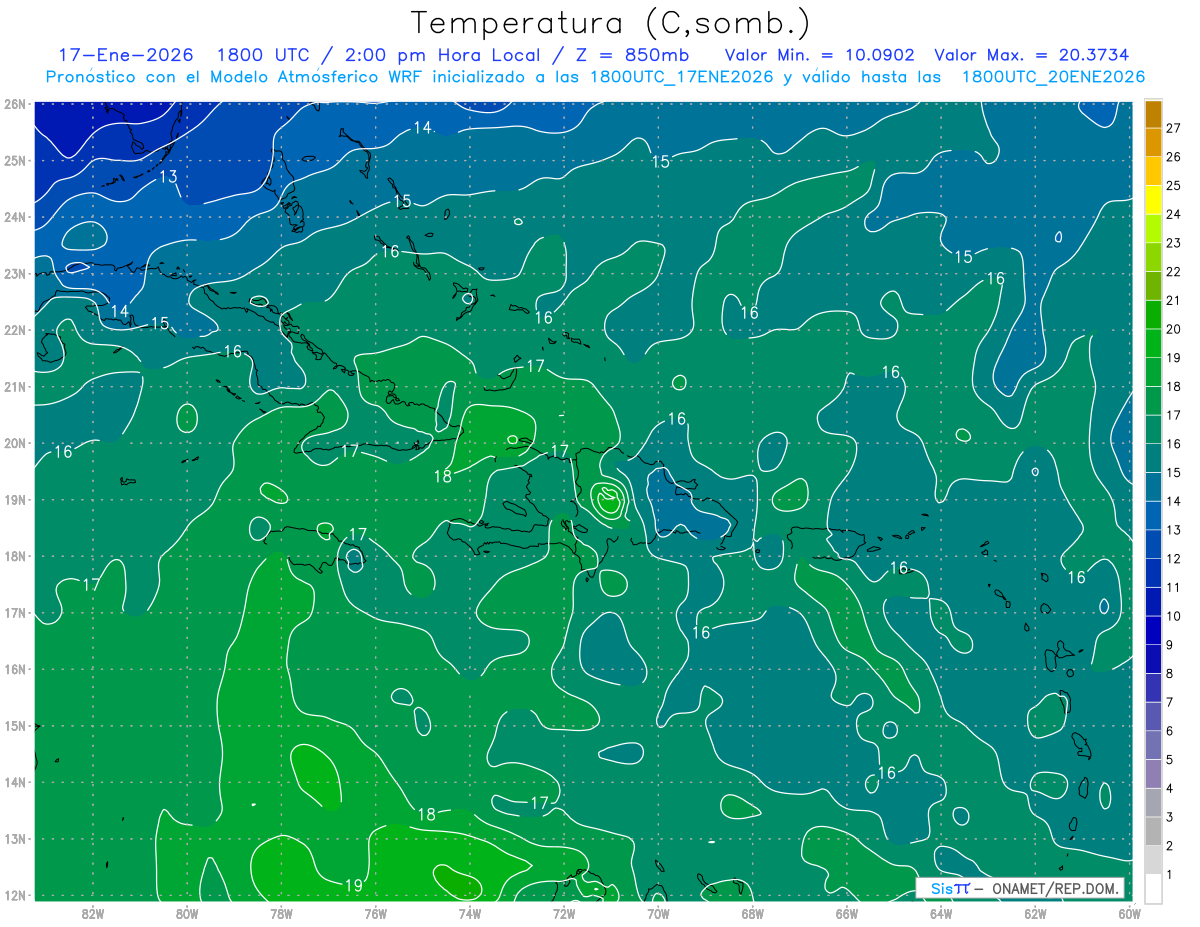The width and height of the screenshot is (1200, 927).
Task: Click the color bar scale label "21"
Action: click(x=1173, y=300)
